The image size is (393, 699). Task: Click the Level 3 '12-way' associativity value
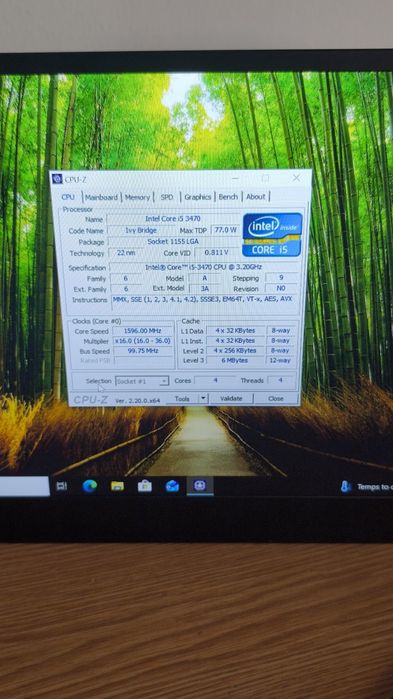[x=281, y=361]
